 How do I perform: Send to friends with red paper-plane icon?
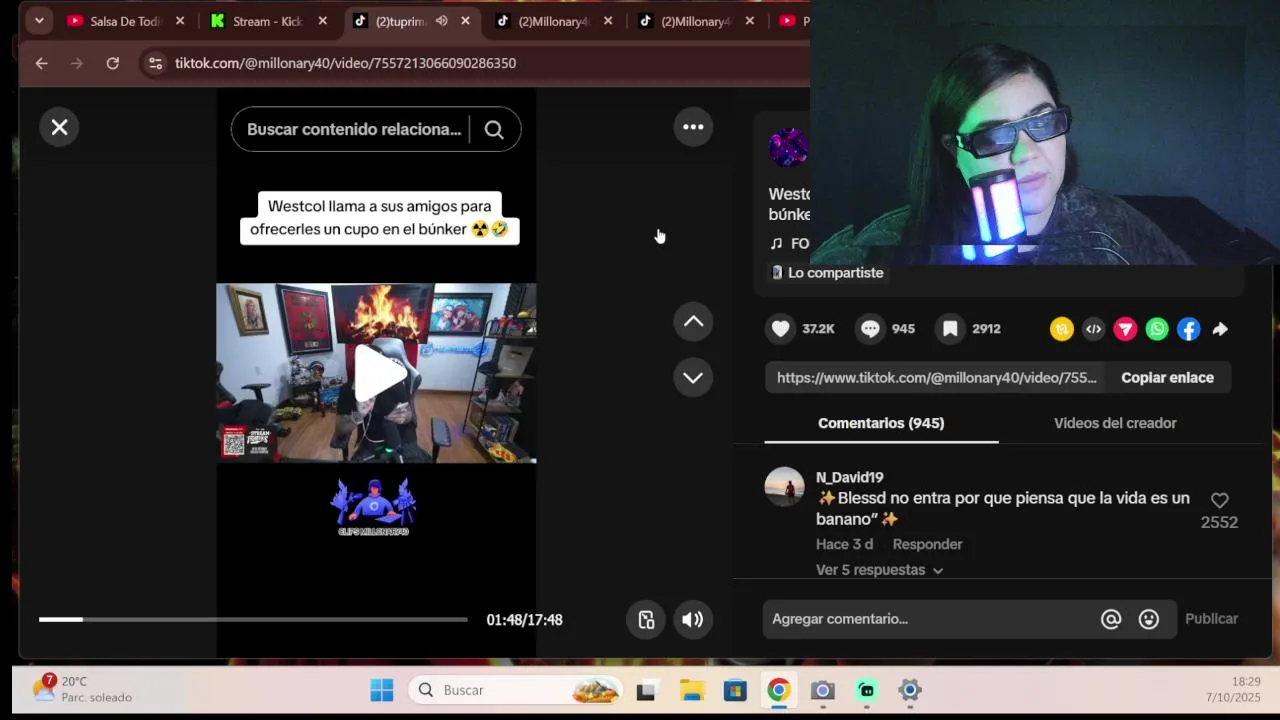click(x=1126, y=329)
